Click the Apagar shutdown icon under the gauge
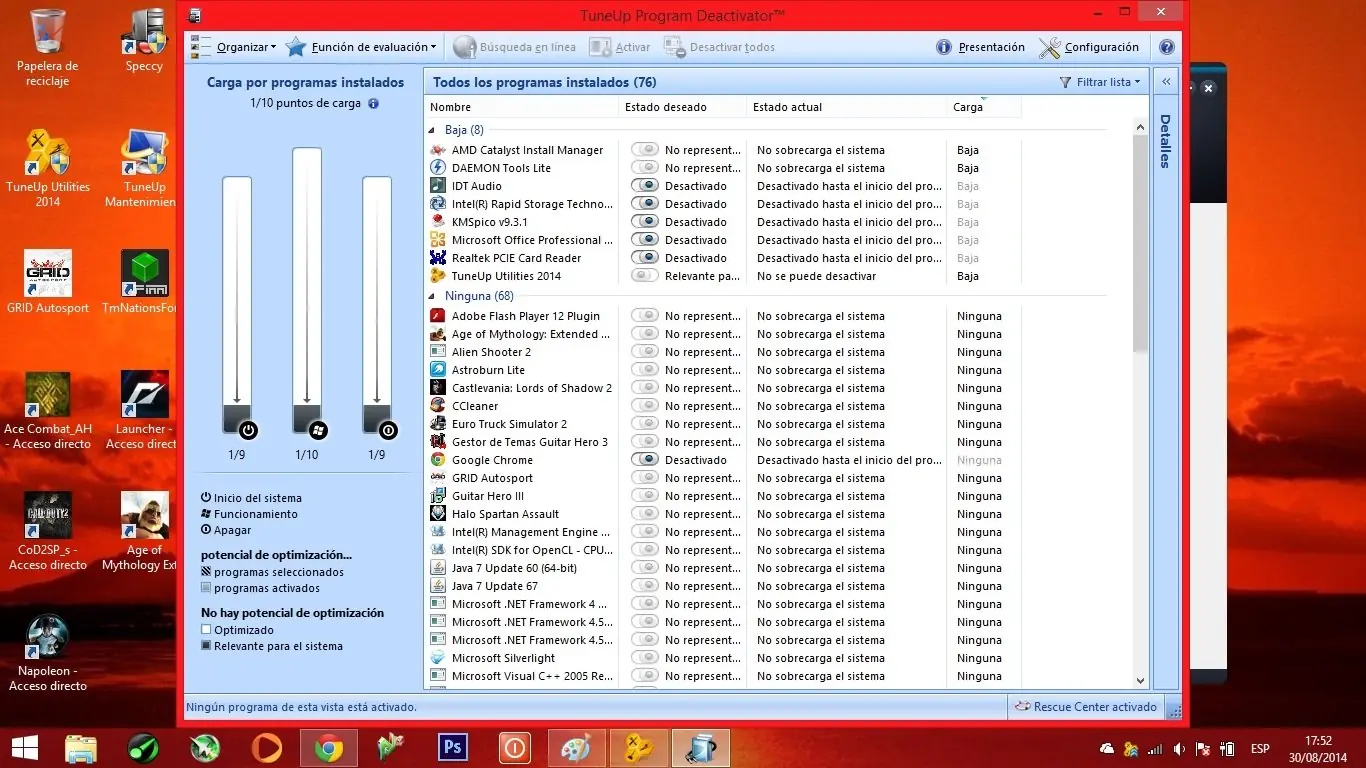Image resolution: width=1366 pixels, height=768 pixels. (x=389, y=431)
